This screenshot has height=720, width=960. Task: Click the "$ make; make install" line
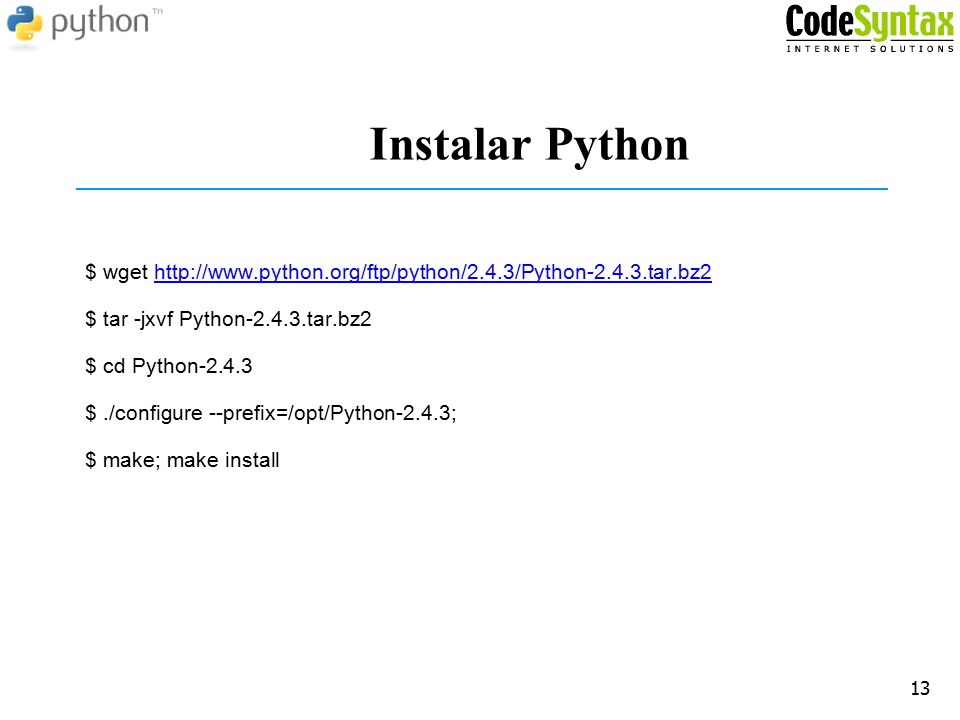182,460
